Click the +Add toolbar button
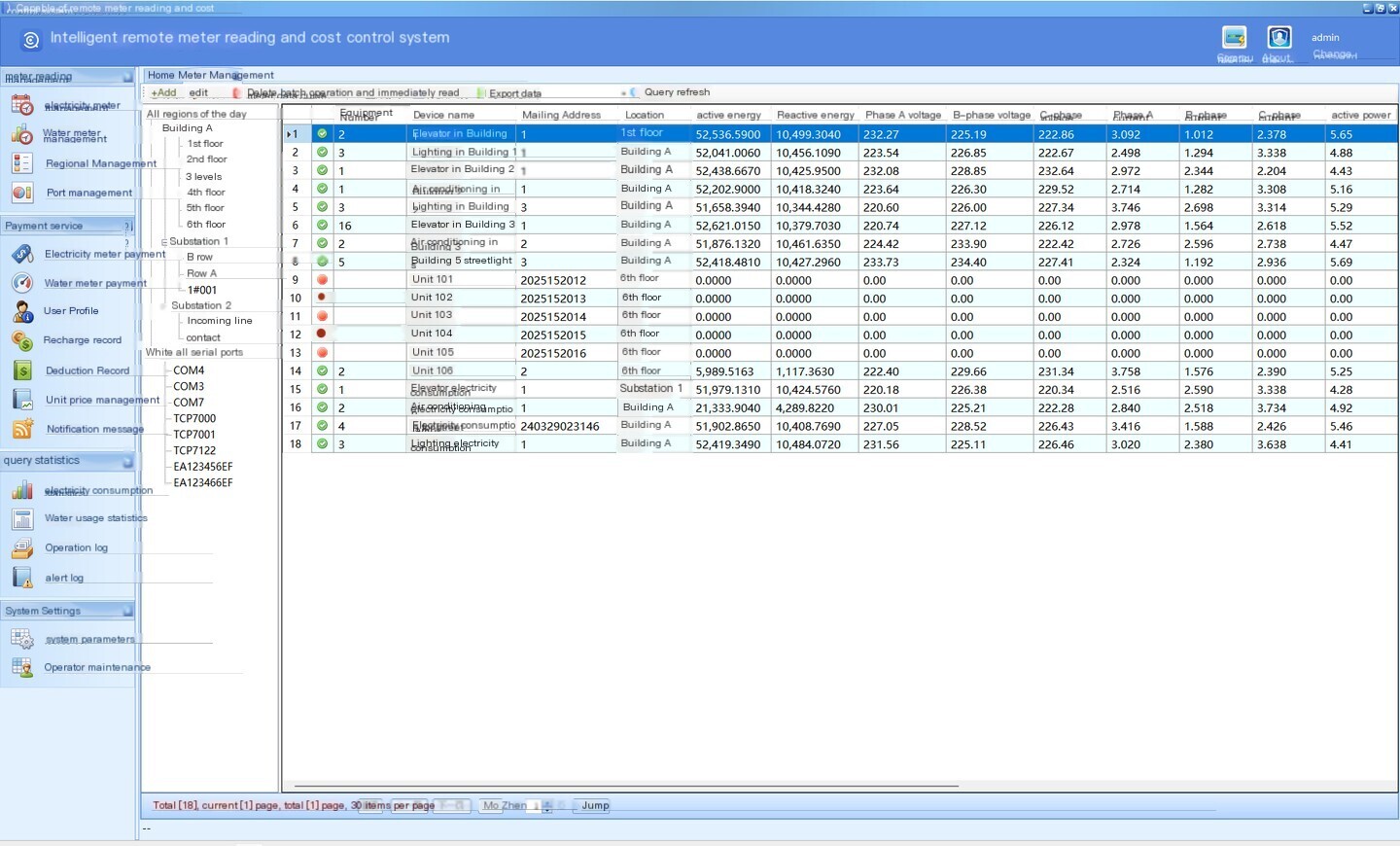 coord(164,92)
